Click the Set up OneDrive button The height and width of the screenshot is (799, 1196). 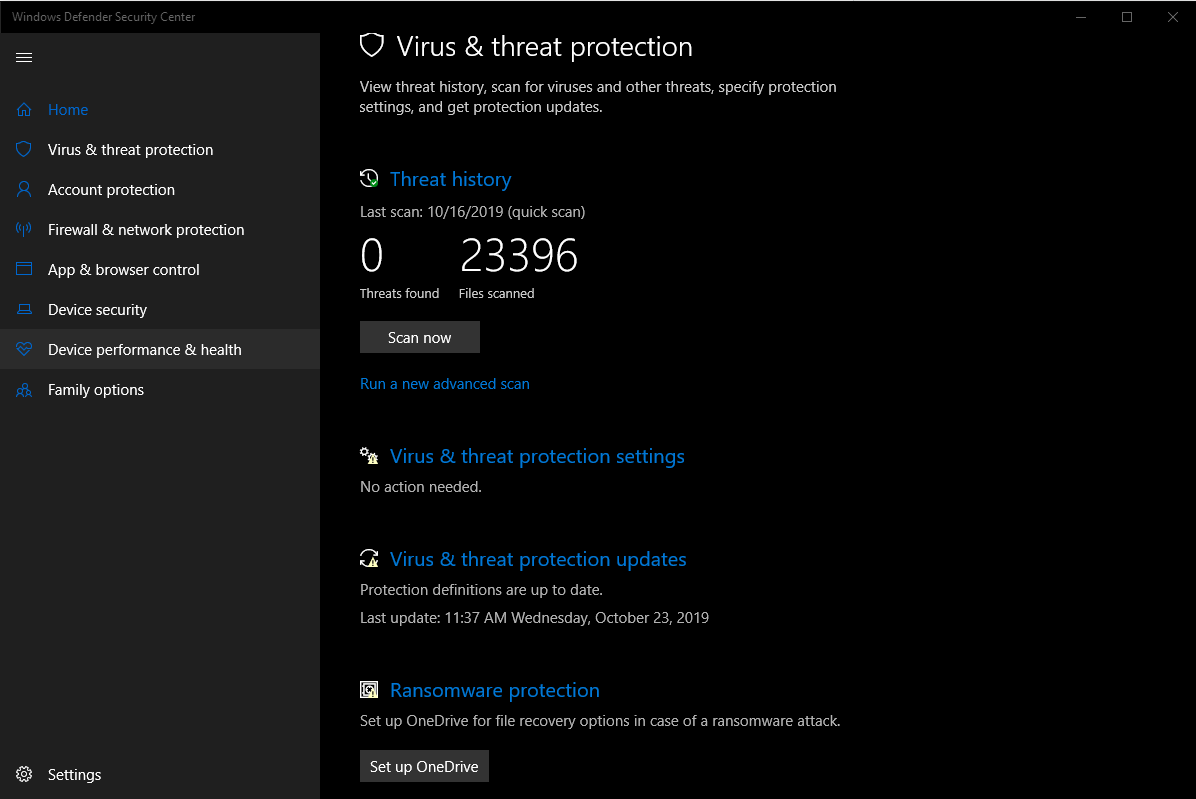click(424, 766)
